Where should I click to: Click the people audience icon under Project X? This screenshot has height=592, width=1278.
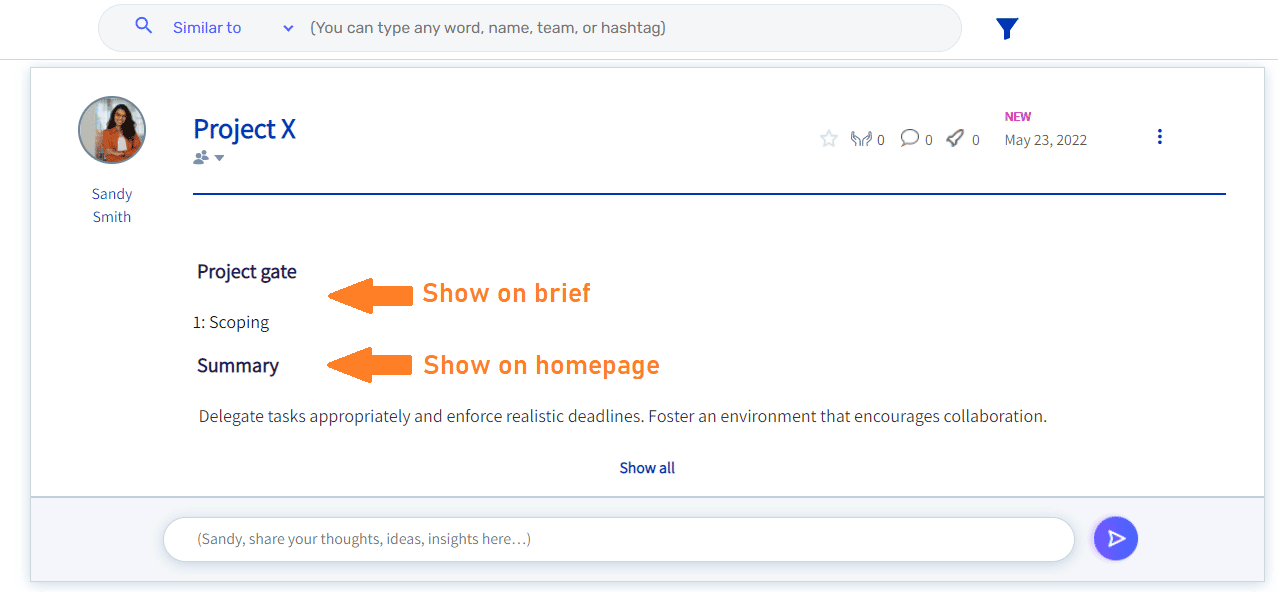201,158
